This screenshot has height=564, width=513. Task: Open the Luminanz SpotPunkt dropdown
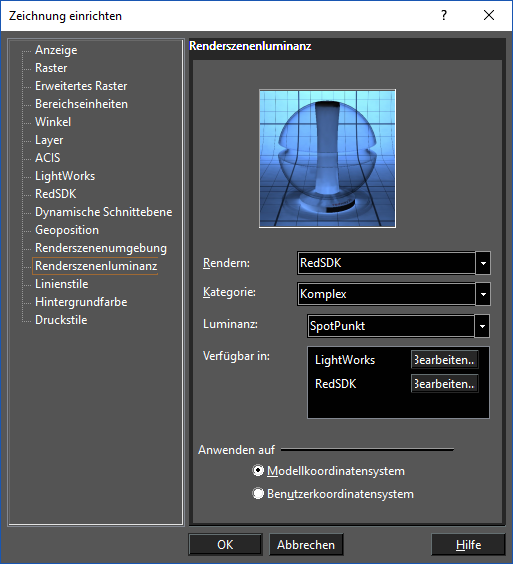482,326
